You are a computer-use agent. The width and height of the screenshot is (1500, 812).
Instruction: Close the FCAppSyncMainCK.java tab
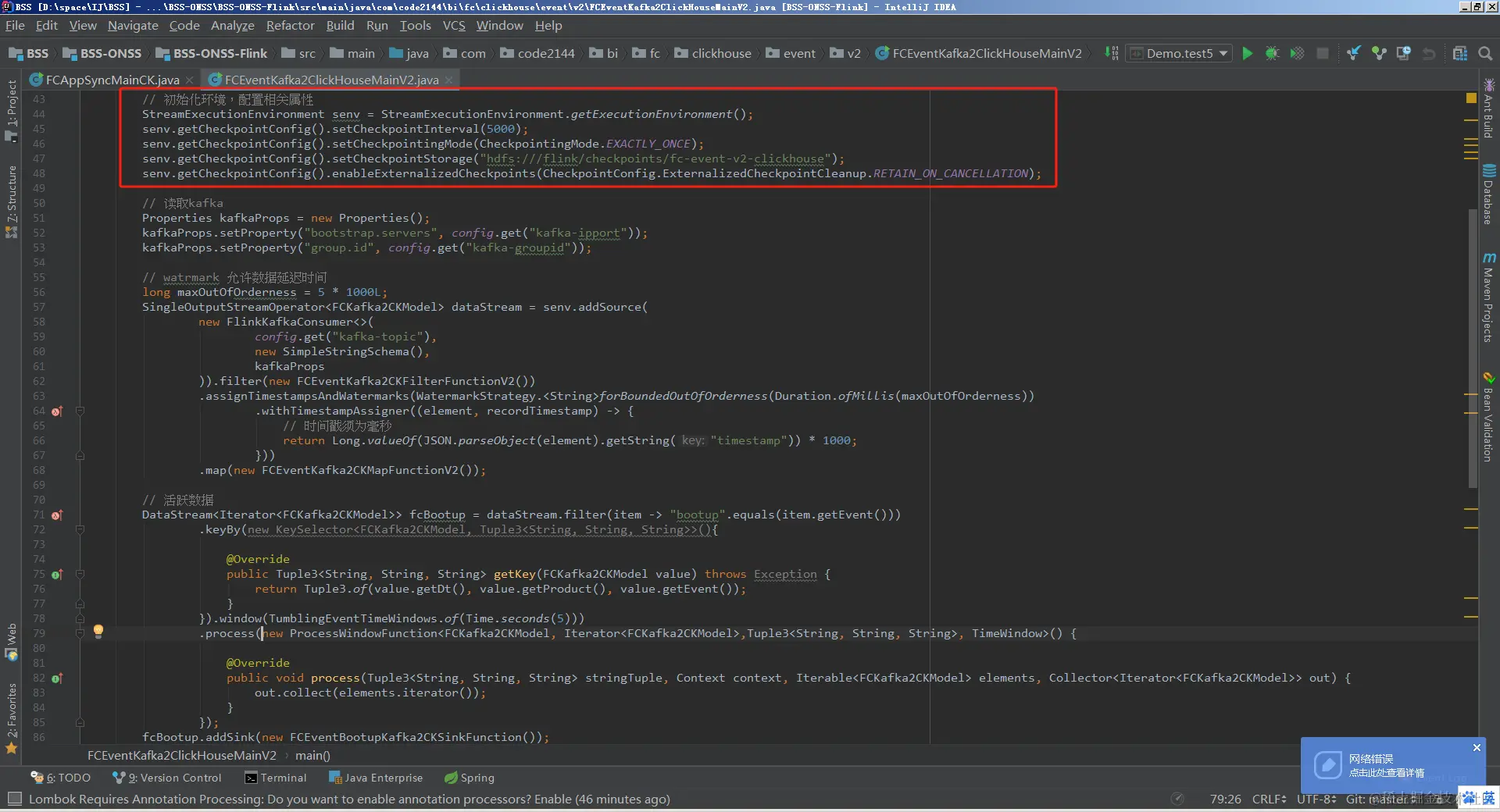[x=190, y=80]
